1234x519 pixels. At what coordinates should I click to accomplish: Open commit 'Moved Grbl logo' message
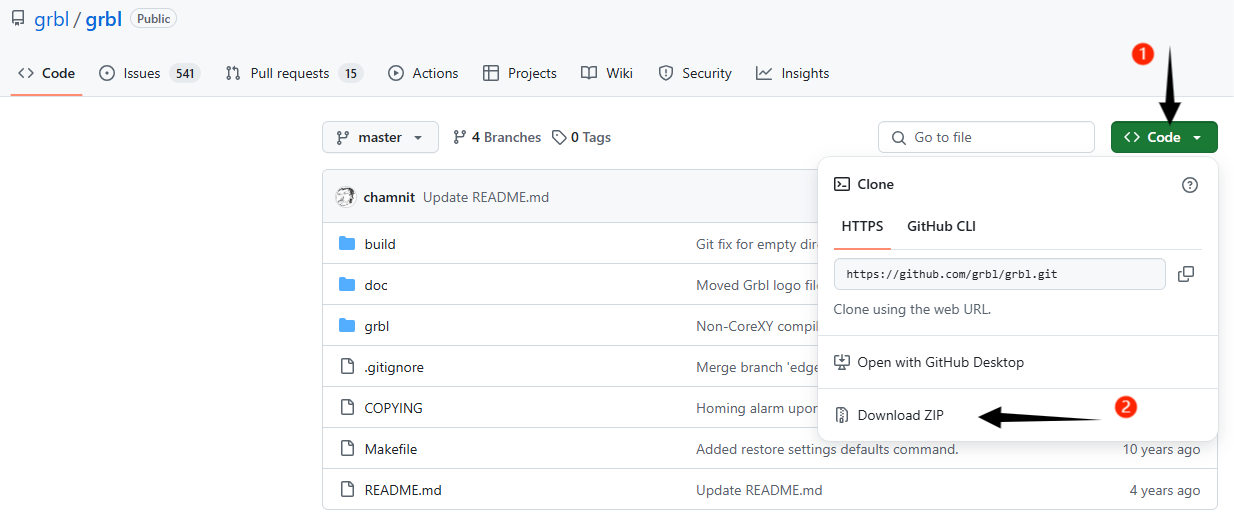tap(757, 285)
